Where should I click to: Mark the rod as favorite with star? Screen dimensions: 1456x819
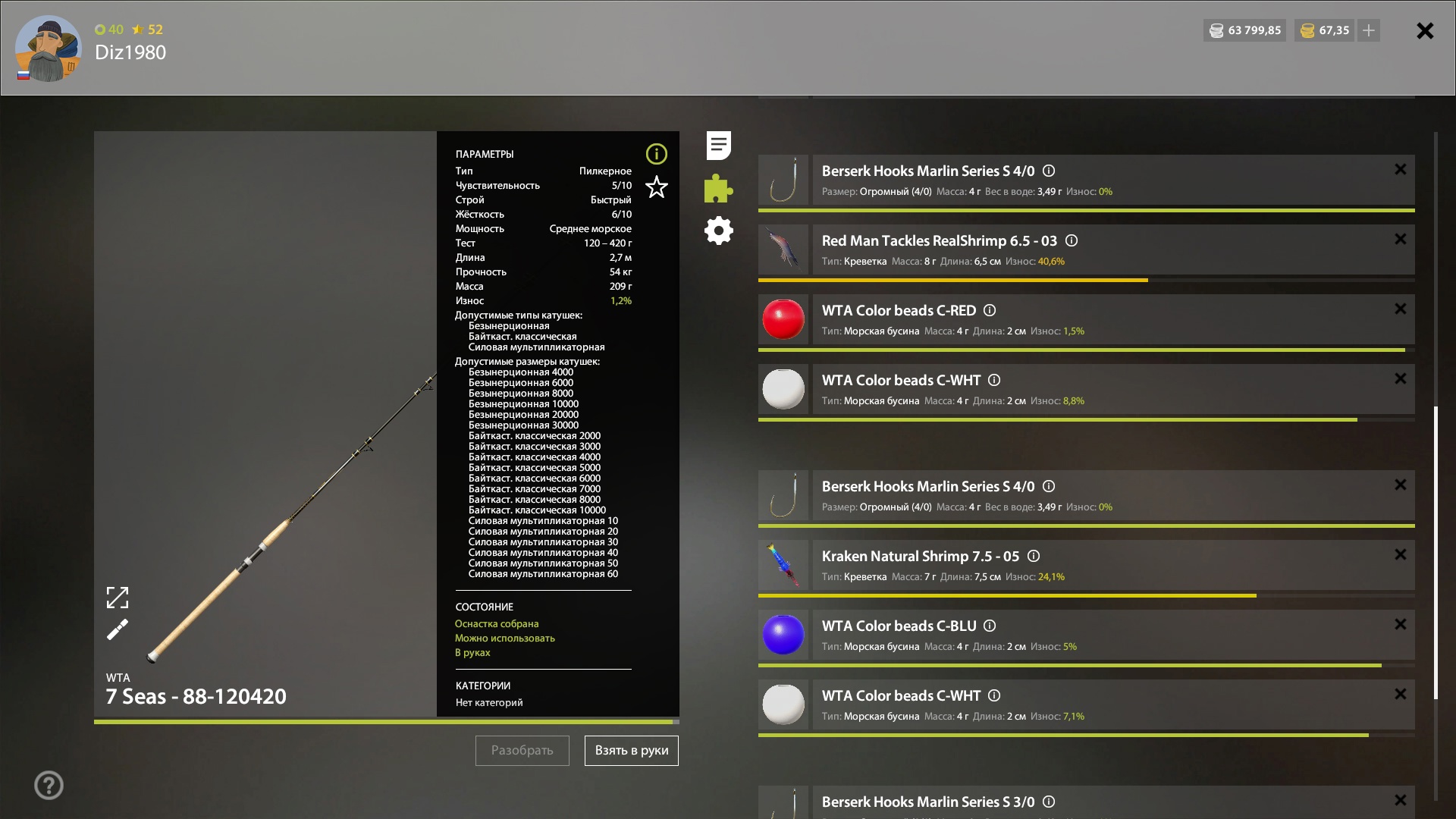click(x=656, y=187)
